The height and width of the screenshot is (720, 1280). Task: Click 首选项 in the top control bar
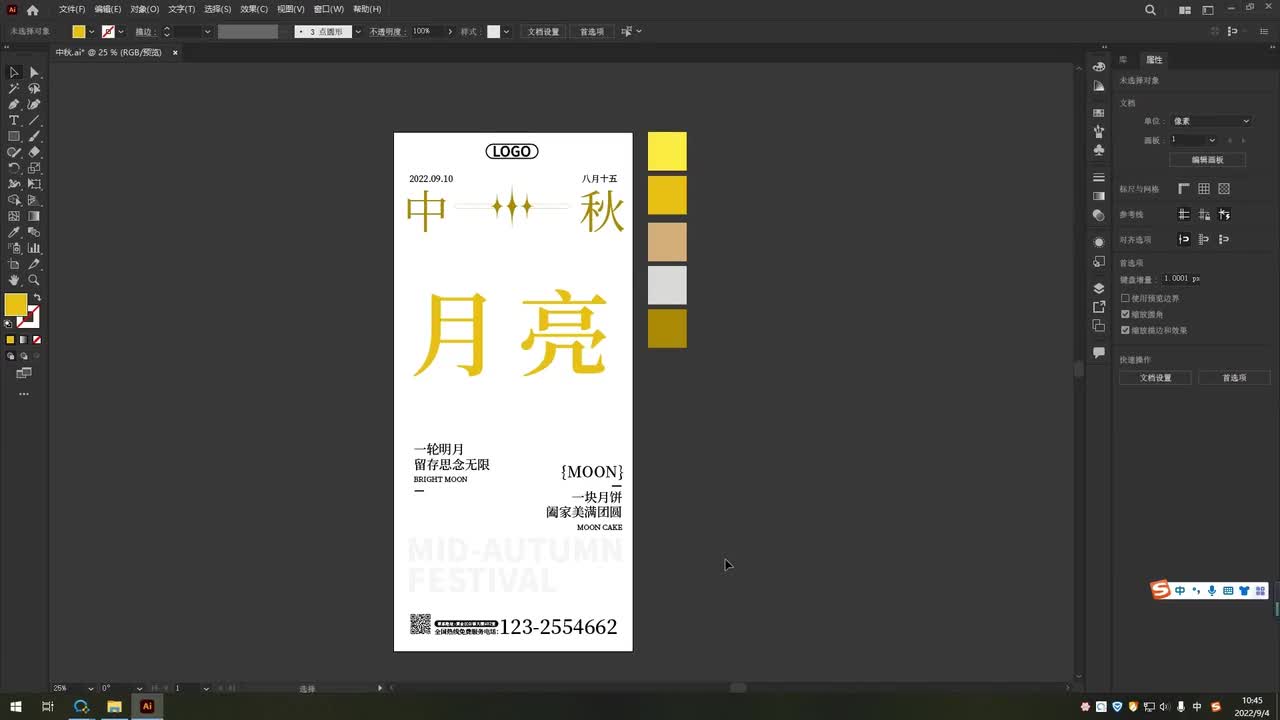pyautogui.click(x=592, y=32)
